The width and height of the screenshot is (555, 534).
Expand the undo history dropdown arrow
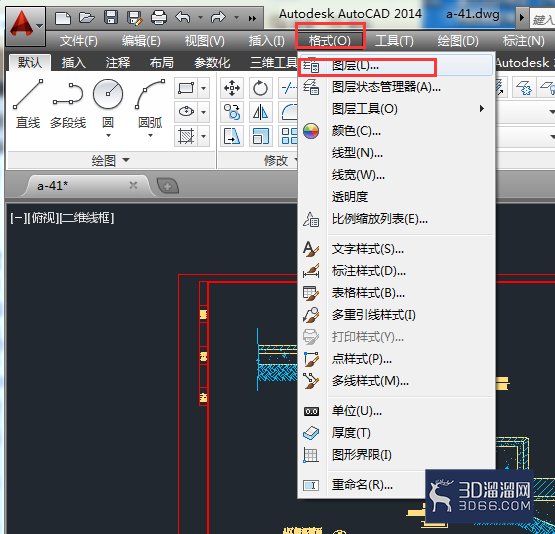(x=200, y=17)
